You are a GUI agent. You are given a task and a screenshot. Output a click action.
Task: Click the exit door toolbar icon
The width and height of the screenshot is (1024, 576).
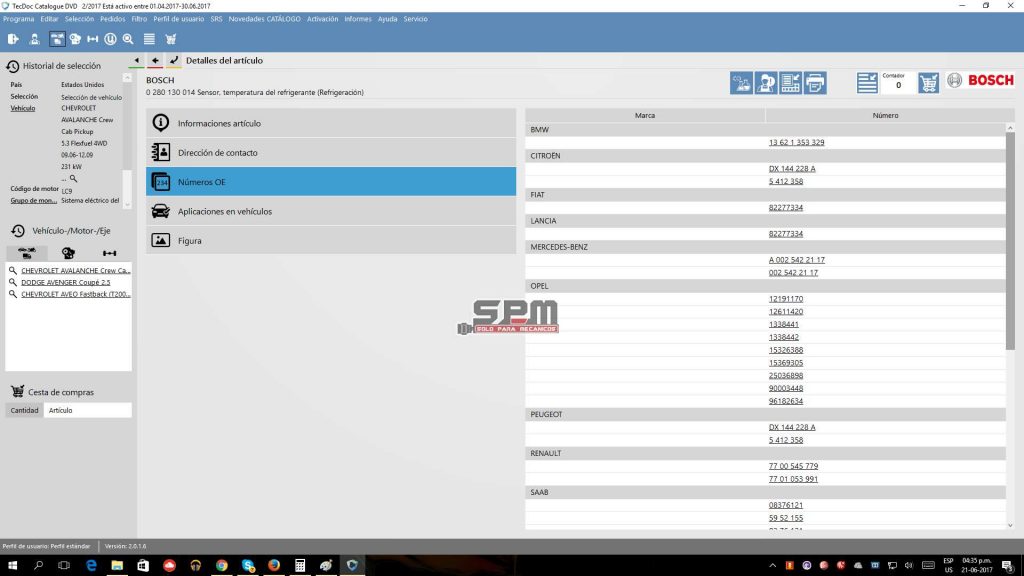pos(12,39)
